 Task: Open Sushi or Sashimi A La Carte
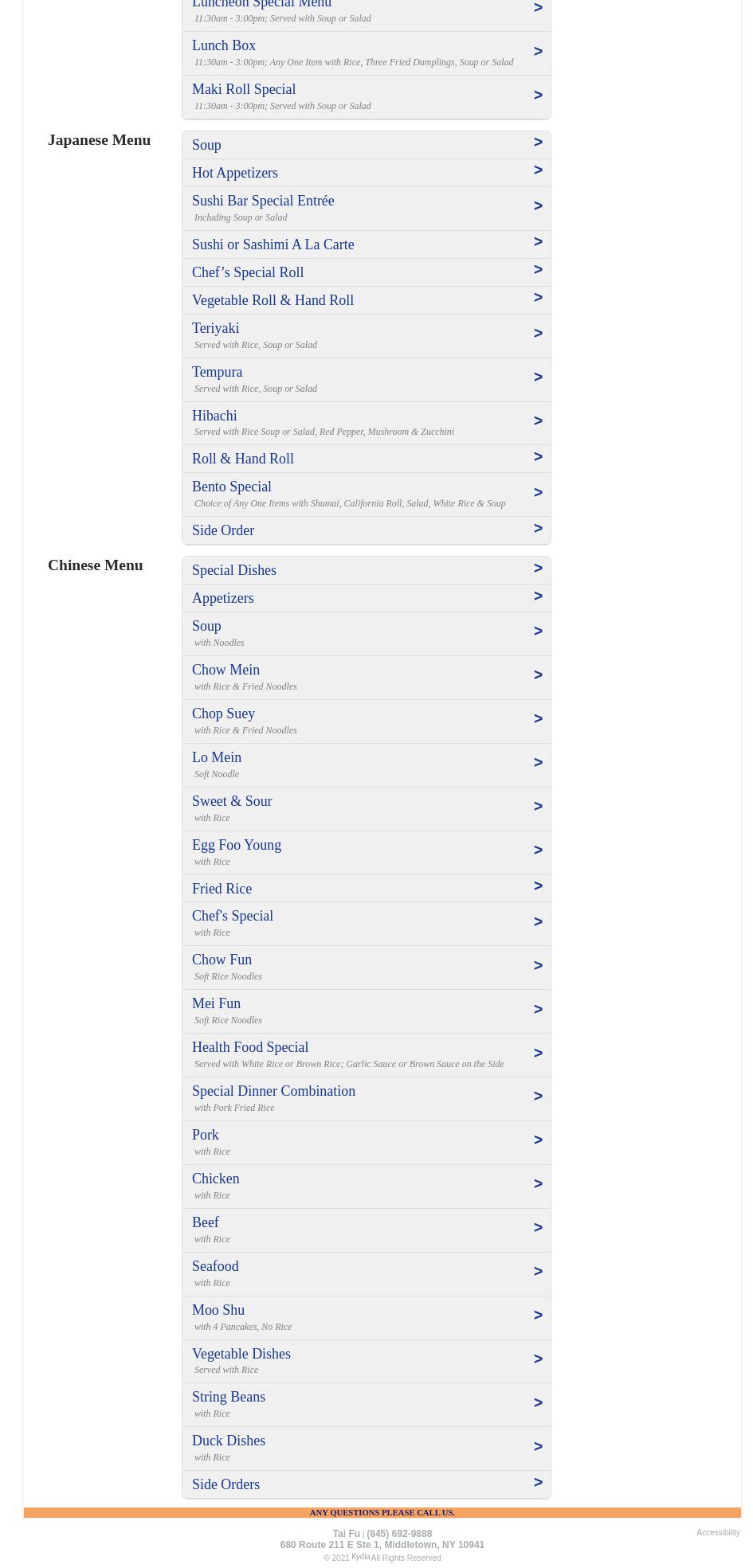click(x=273, y=244)
